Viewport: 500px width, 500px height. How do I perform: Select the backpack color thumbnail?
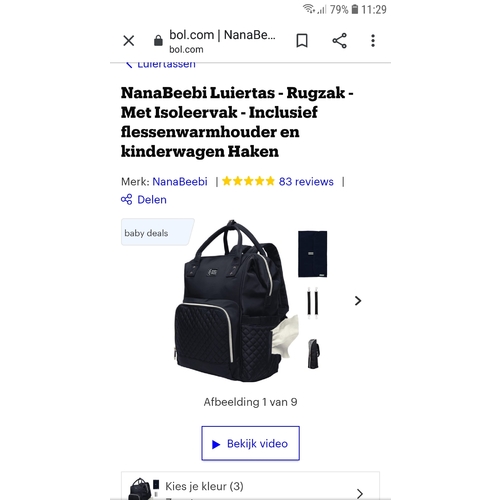143,489
